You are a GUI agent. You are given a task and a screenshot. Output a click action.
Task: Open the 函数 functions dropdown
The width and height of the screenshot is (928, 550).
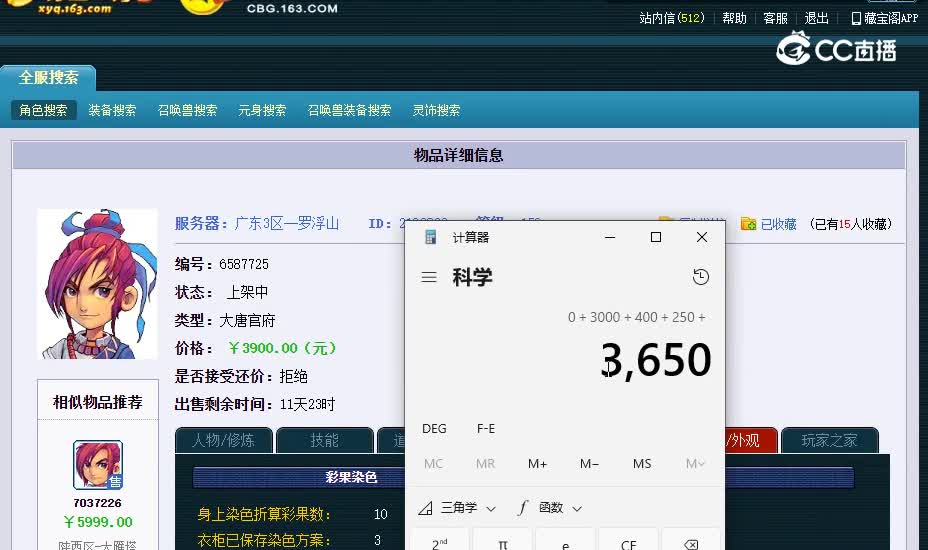point(550,507)
